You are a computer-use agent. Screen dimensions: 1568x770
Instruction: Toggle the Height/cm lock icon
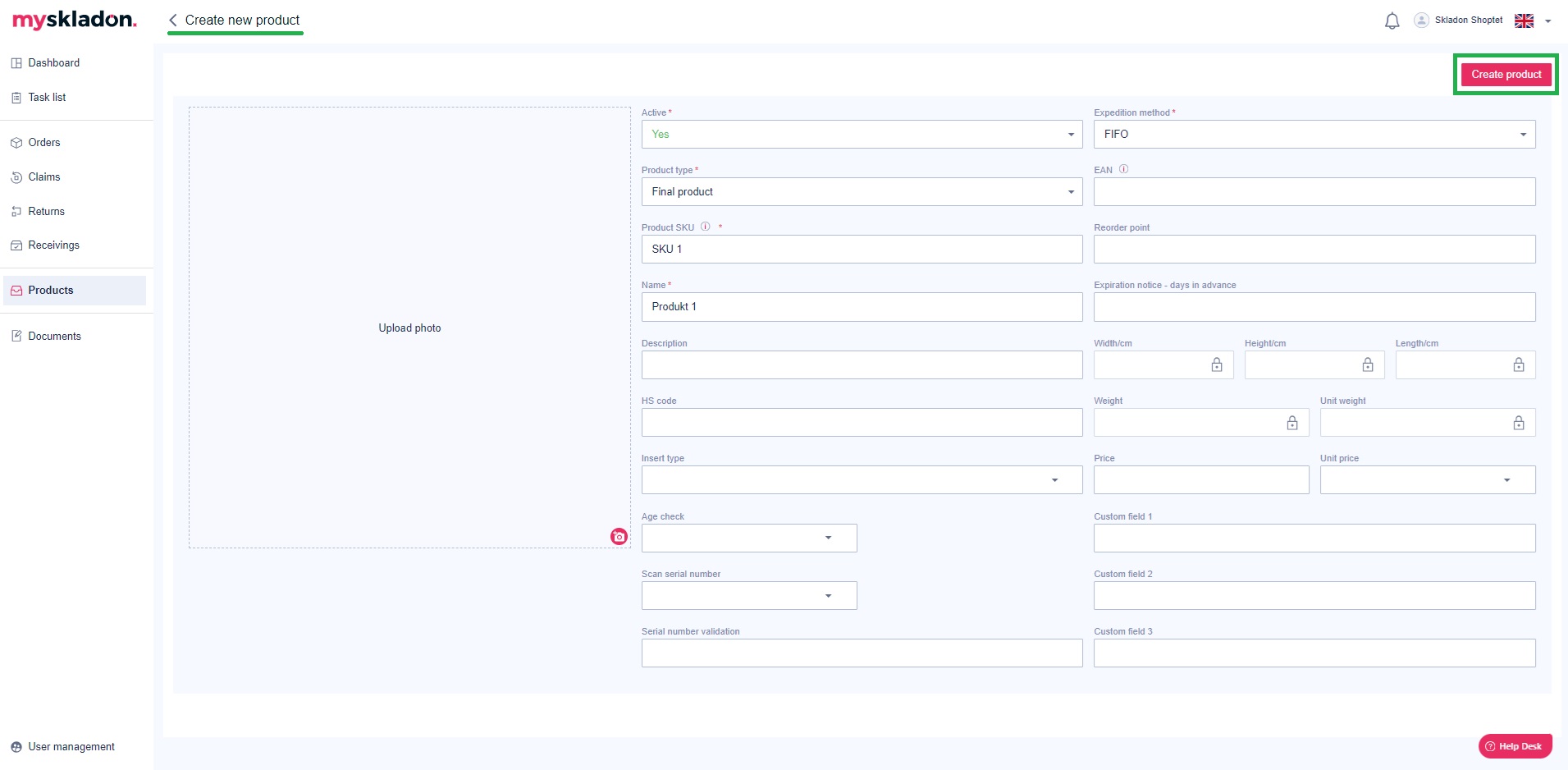[1368, 364]
